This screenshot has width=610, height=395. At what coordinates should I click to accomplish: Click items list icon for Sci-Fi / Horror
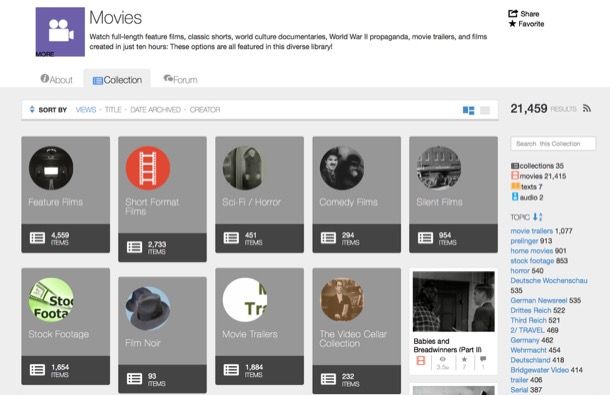tap(231, 238)
